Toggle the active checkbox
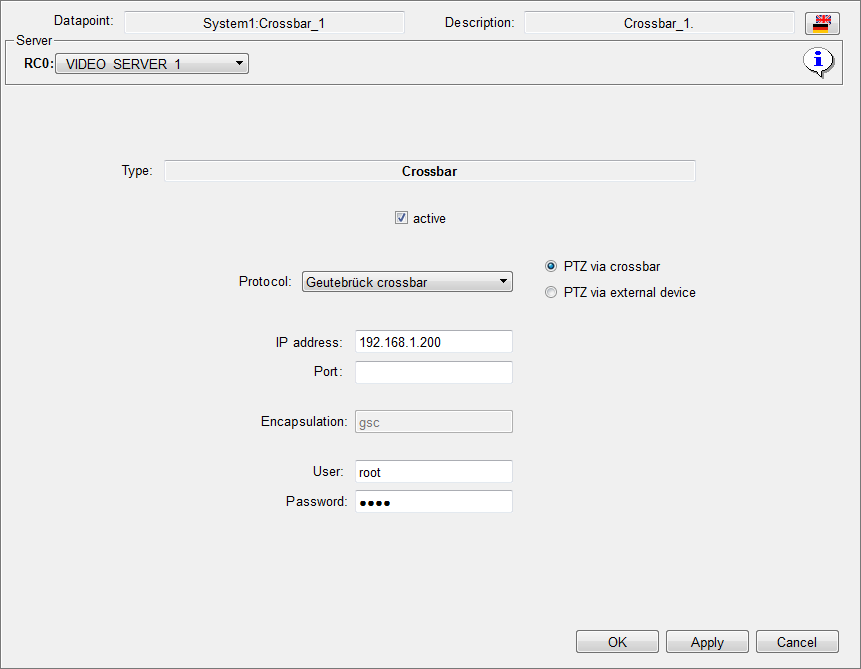 [402, 218]
